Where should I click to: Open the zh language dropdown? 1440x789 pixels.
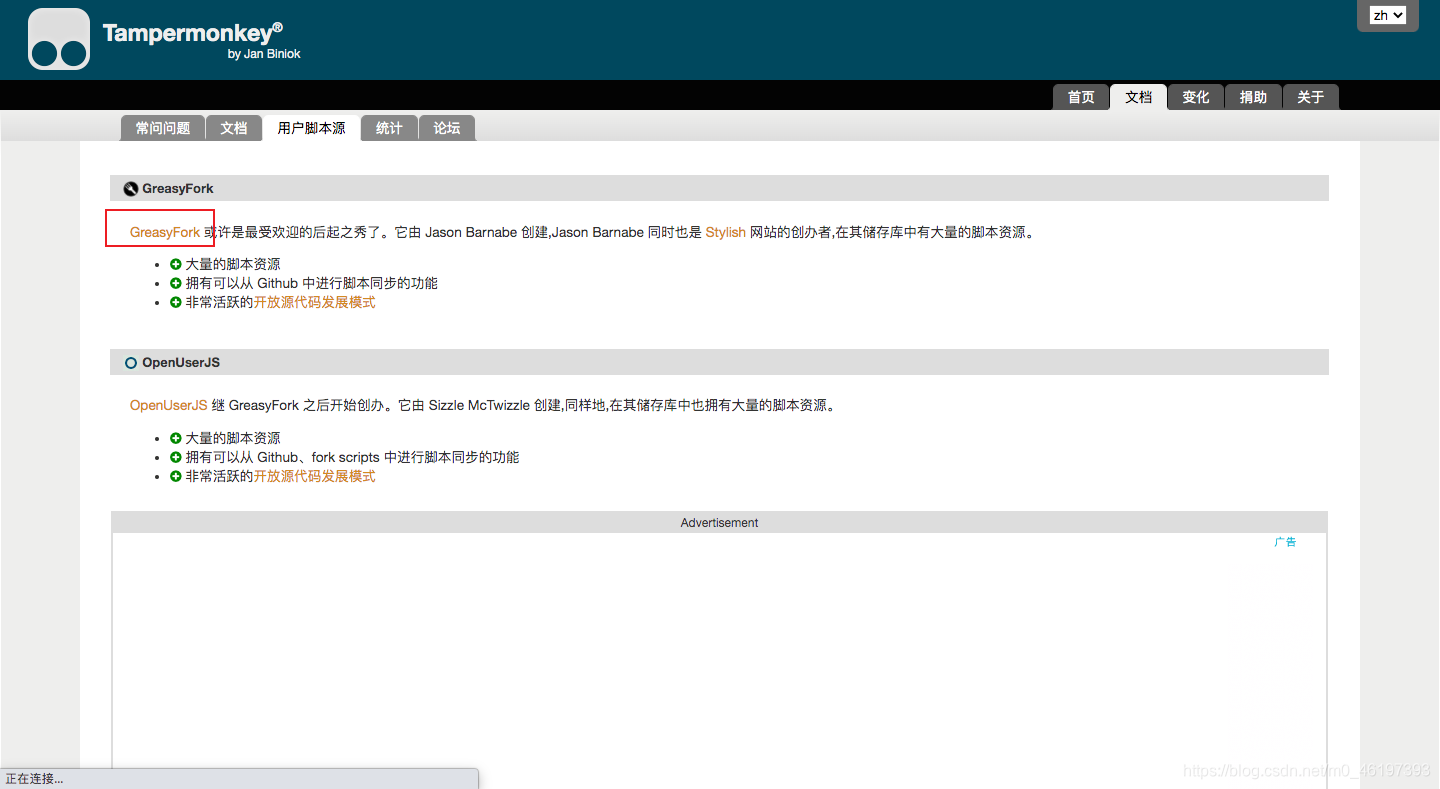tap(1388, 15)
